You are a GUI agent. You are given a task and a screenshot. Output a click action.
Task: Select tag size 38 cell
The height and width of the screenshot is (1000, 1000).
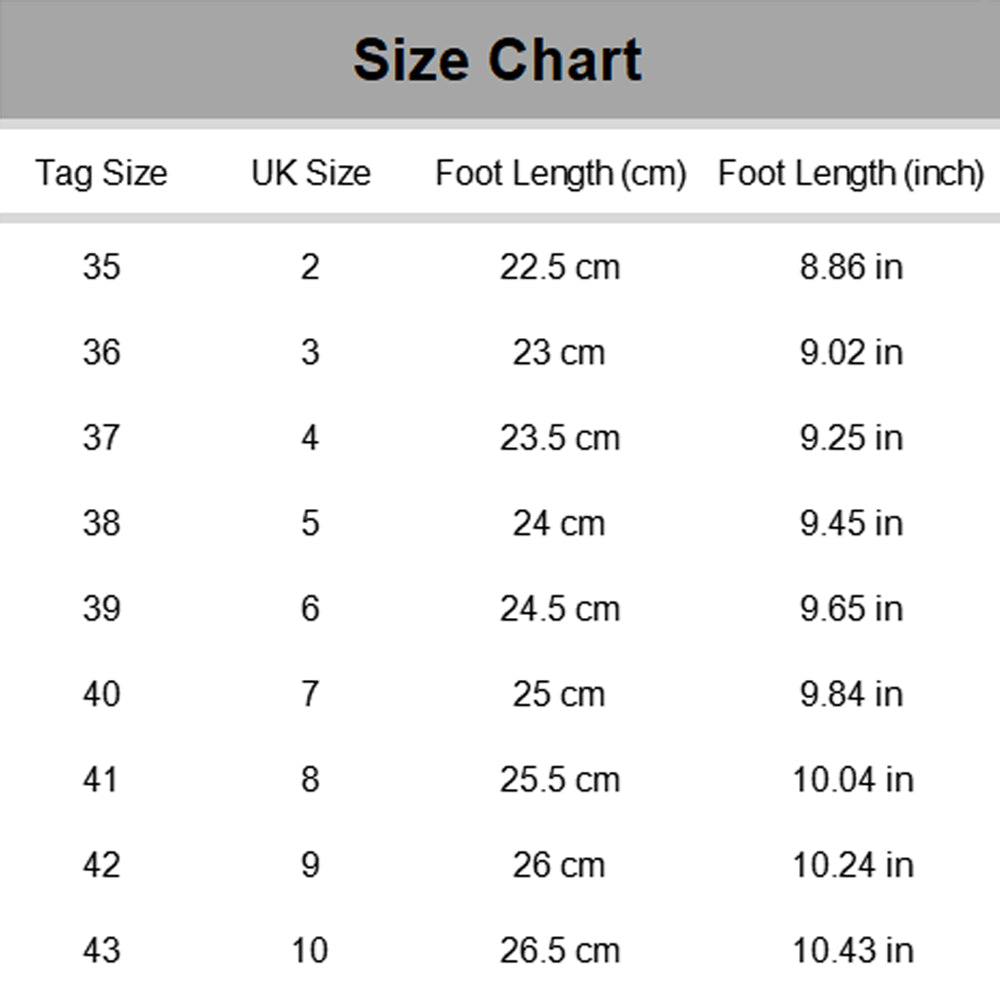[x=101, y=523]
